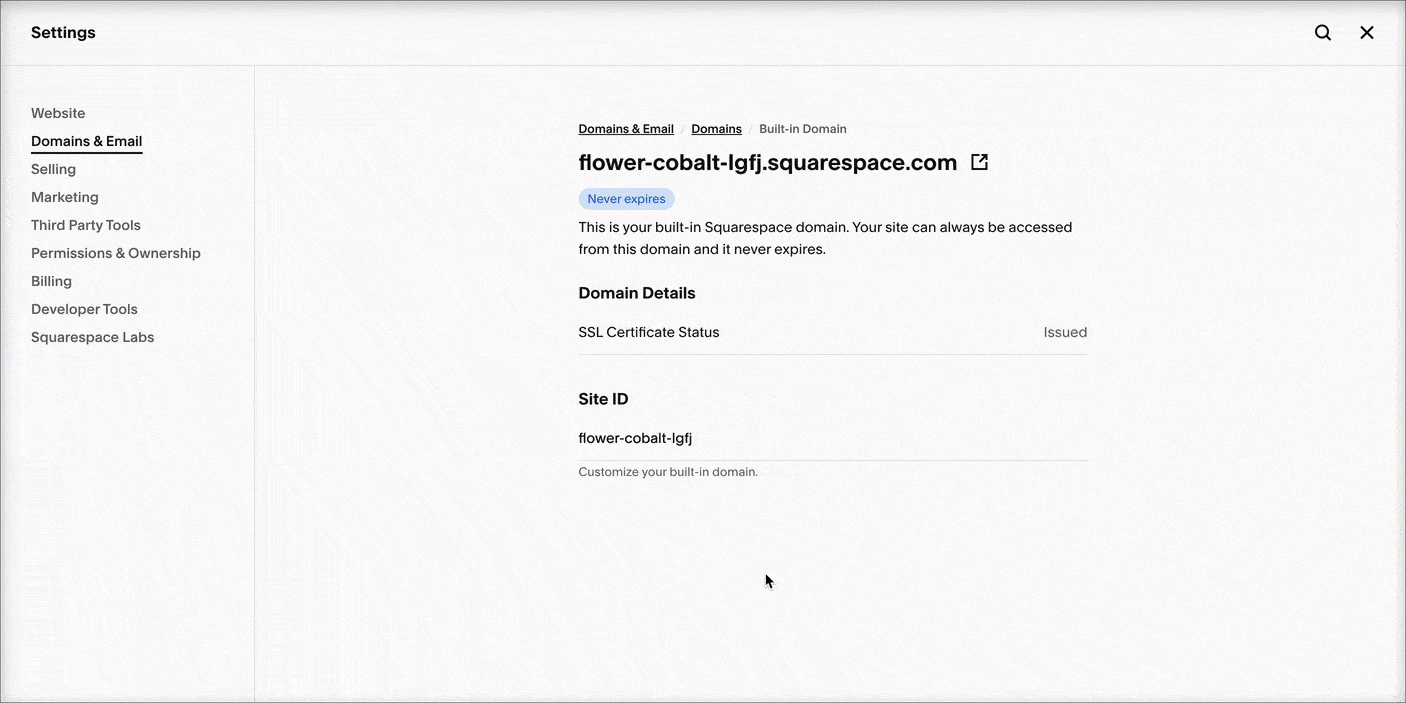Edit the Site ID input field
The height and width of the screenshot is (703, 1406).
tap(833, 438)
